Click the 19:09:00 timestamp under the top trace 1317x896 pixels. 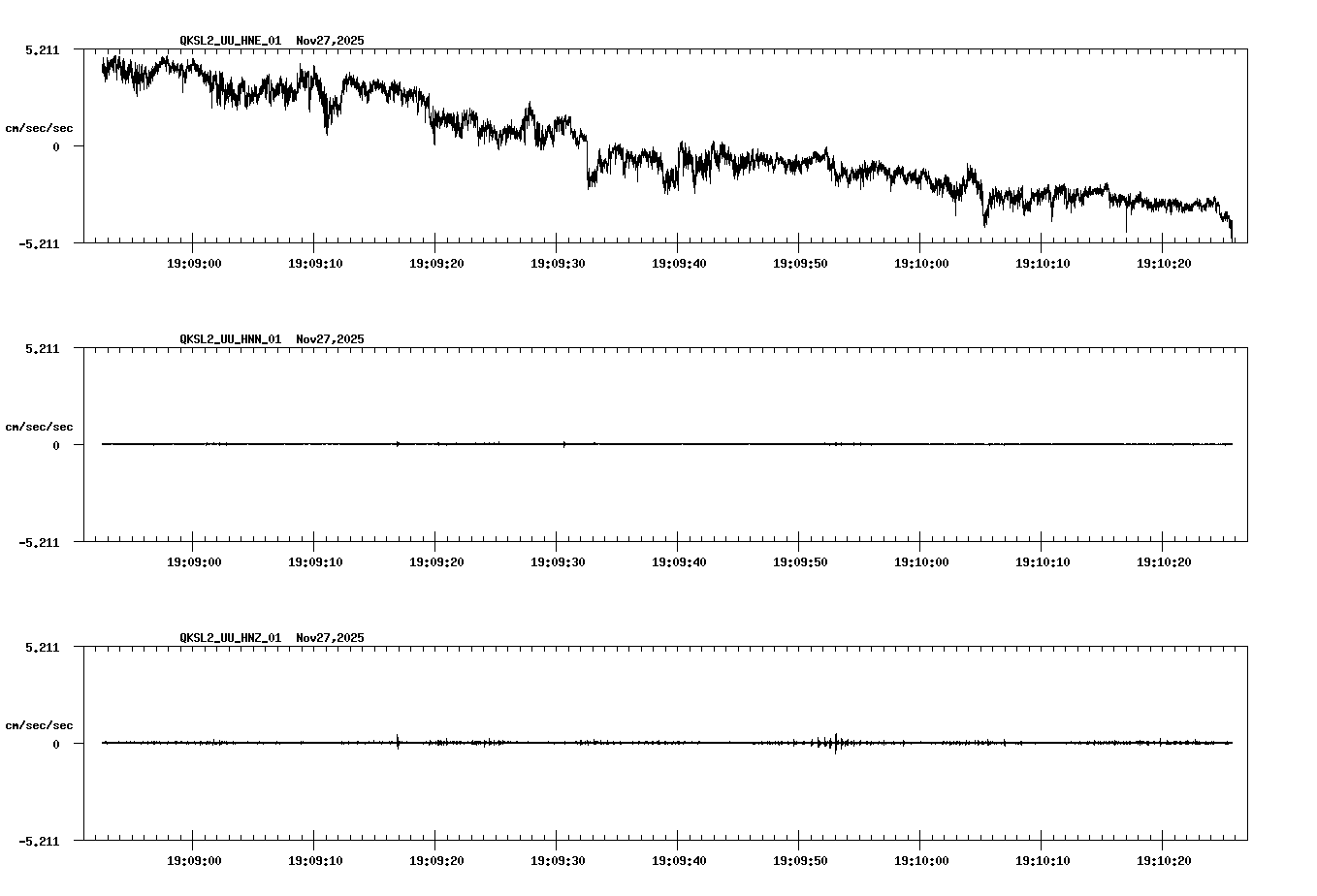point(195,262)
